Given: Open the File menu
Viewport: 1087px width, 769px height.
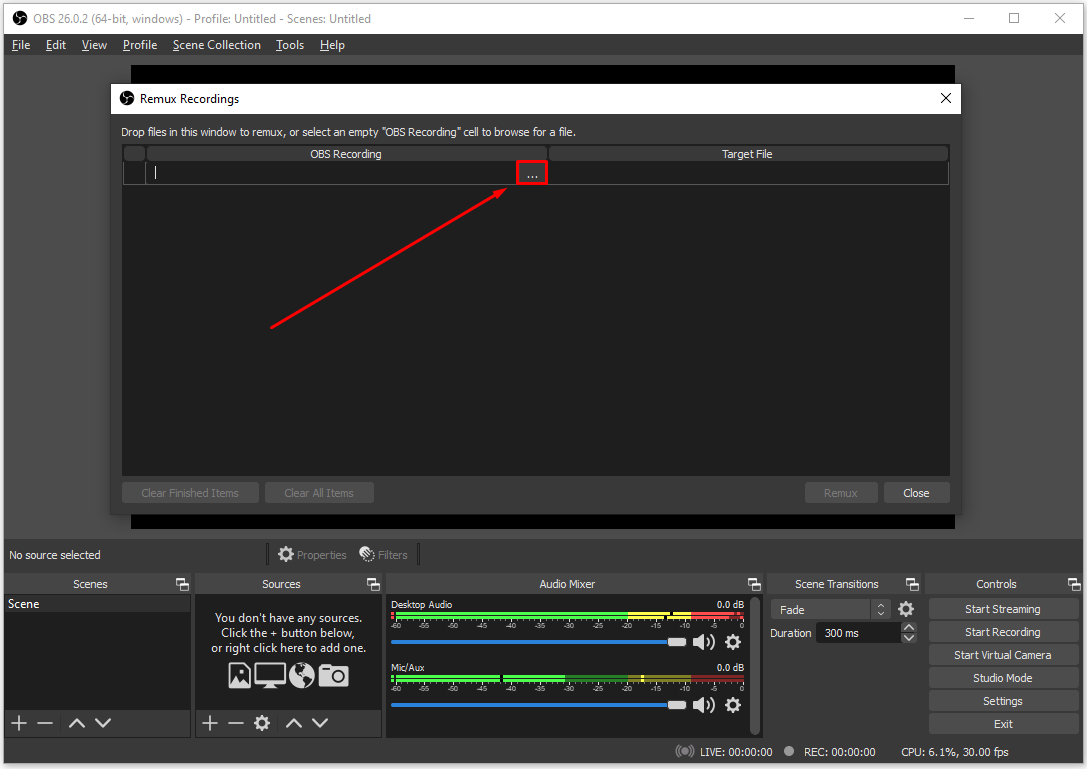Looking at the screenshot, I should coord(21,45).
